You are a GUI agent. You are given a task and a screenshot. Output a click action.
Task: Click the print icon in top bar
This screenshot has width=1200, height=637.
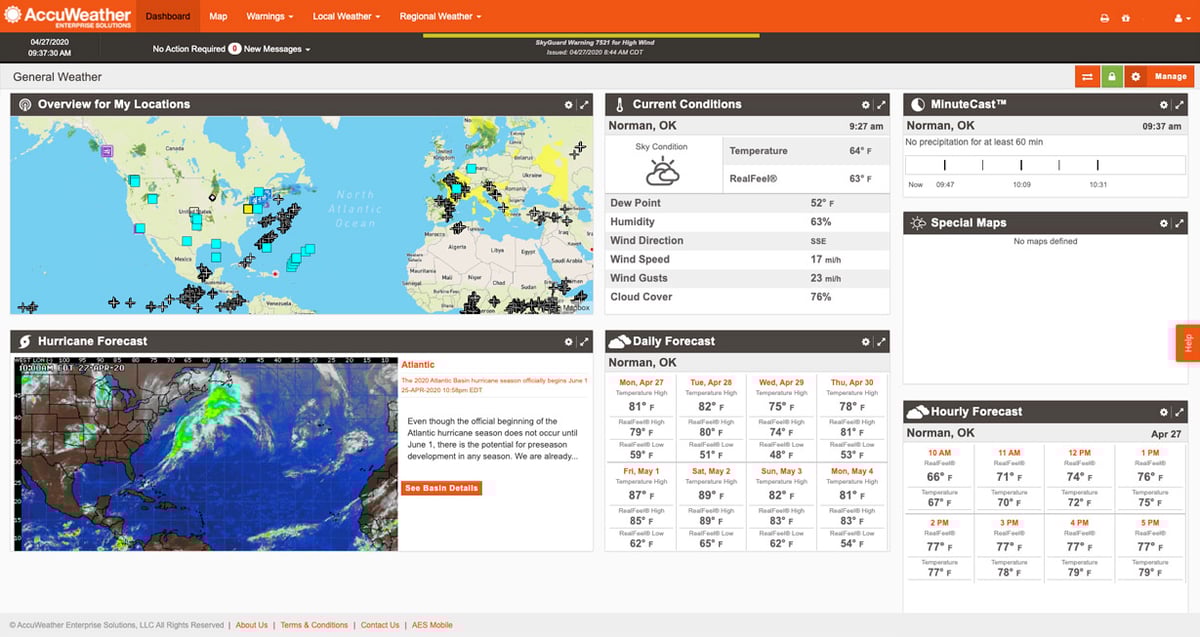click(x=1104, y=18)
